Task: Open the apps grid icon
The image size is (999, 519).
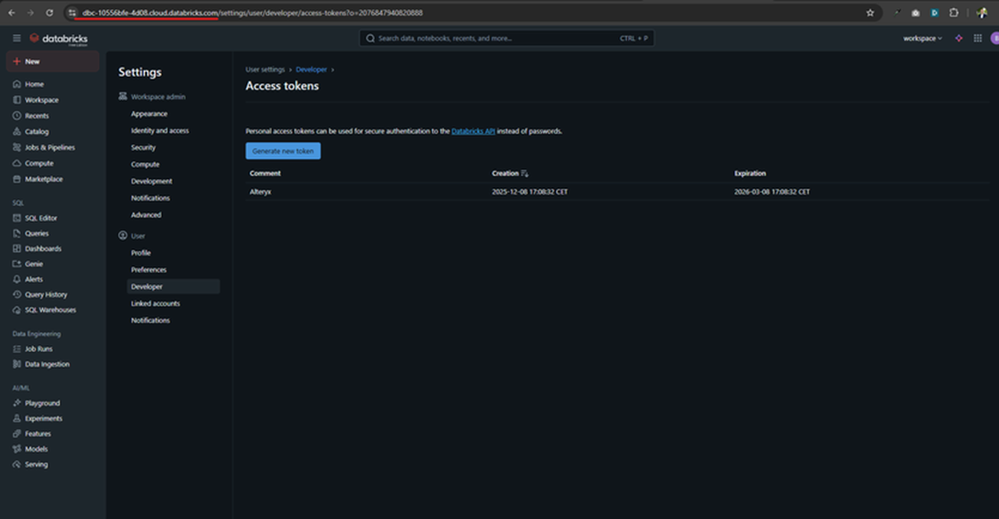Action: [x=977, y=38]
